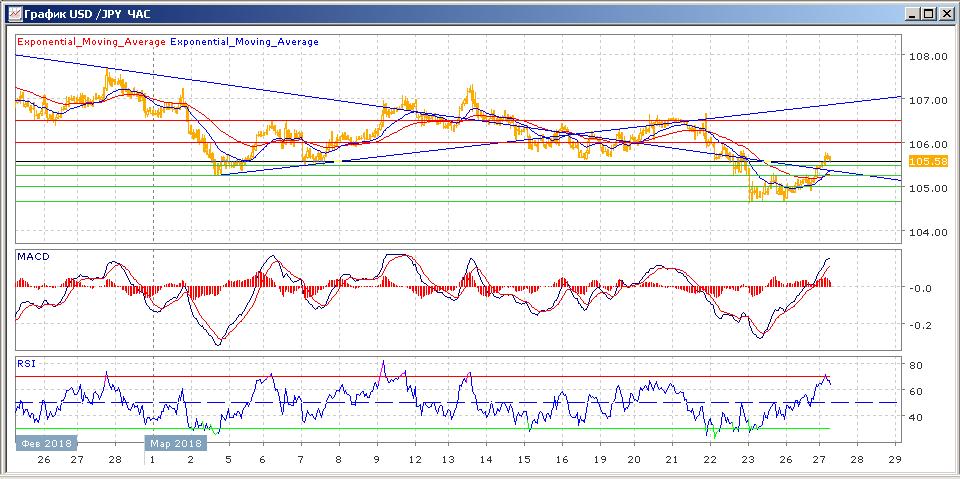The image size is (960, 479).
Task: Close the USD/JPY chart window
Action: [x=946, y=13]
